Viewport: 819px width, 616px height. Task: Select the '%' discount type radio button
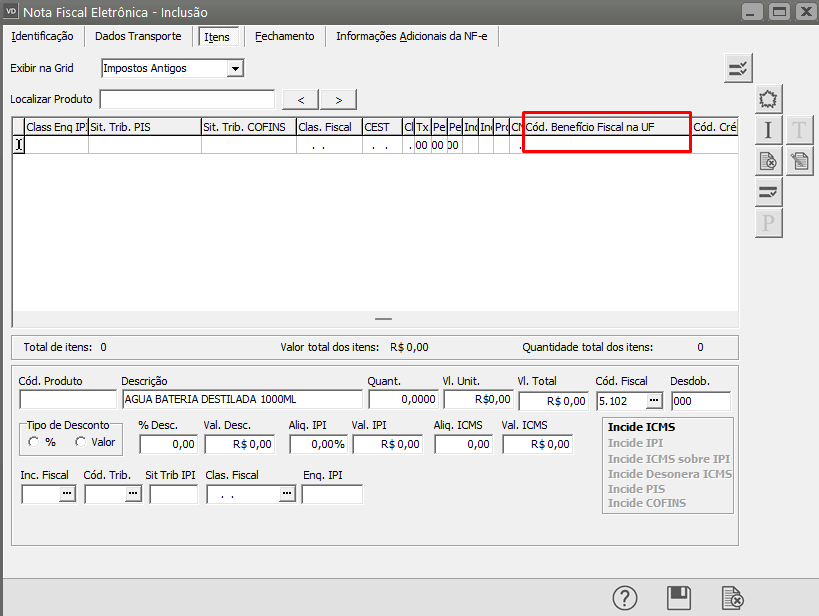34,442
